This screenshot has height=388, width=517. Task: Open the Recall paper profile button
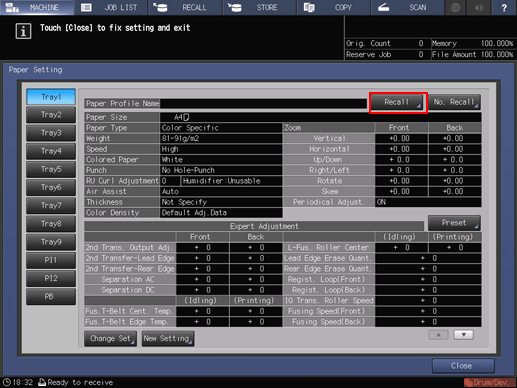tap(397, 102)
